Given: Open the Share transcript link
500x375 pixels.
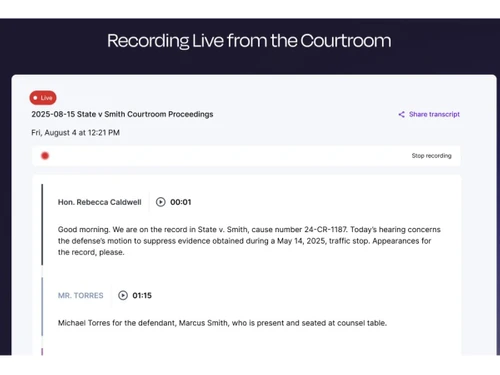Looking at the screenshot, I should click(x=434, y=114).
